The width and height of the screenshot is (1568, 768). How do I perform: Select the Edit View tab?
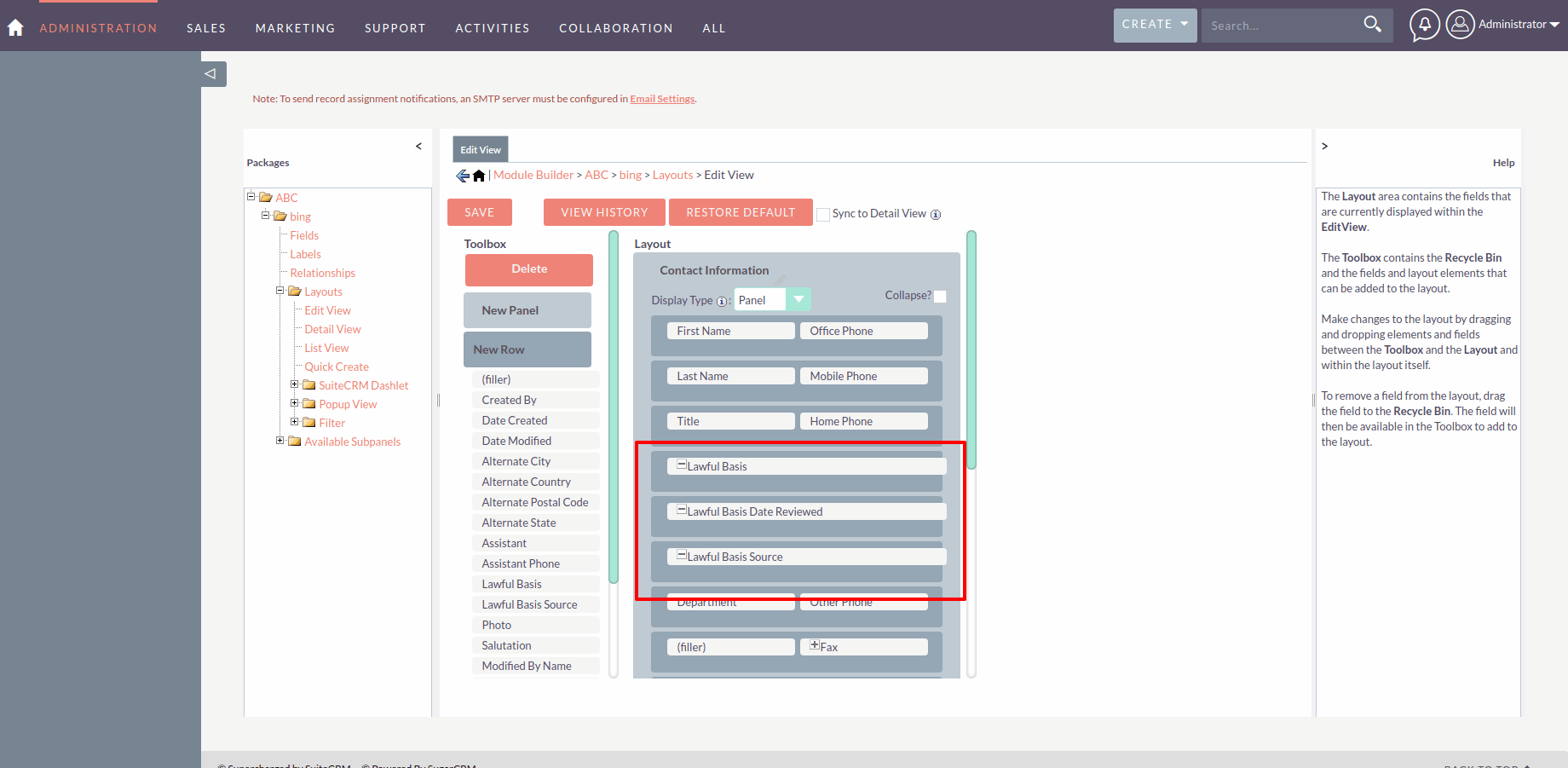pos(481,150)
